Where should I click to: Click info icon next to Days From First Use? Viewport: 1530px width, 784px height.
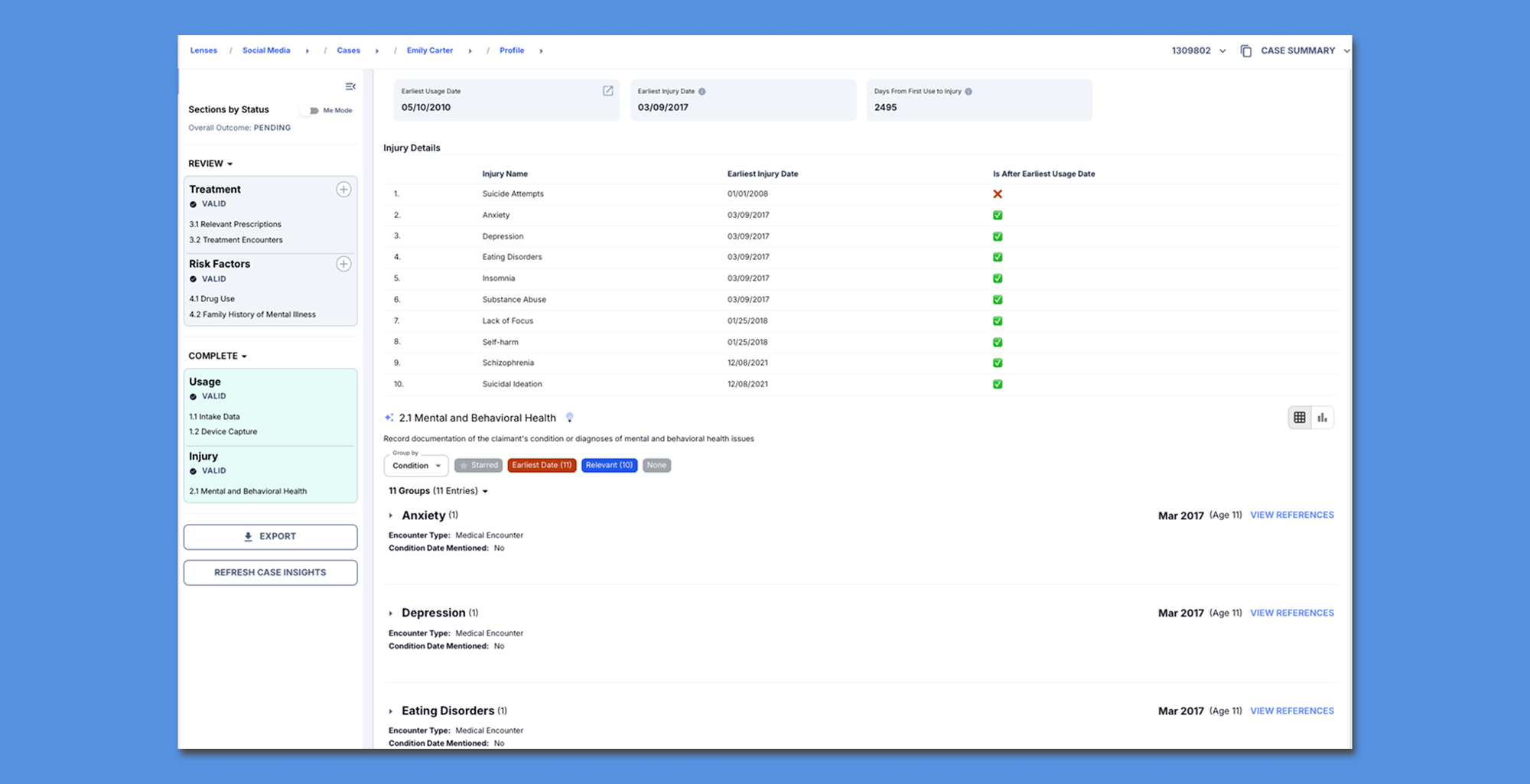[x=968, y=92]
